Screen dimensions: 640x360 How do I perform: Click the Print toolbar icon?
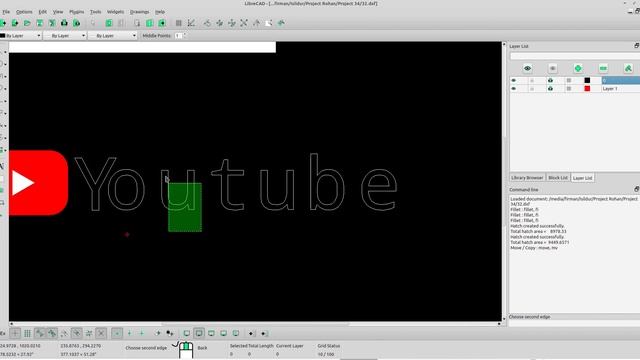(64, 23)
